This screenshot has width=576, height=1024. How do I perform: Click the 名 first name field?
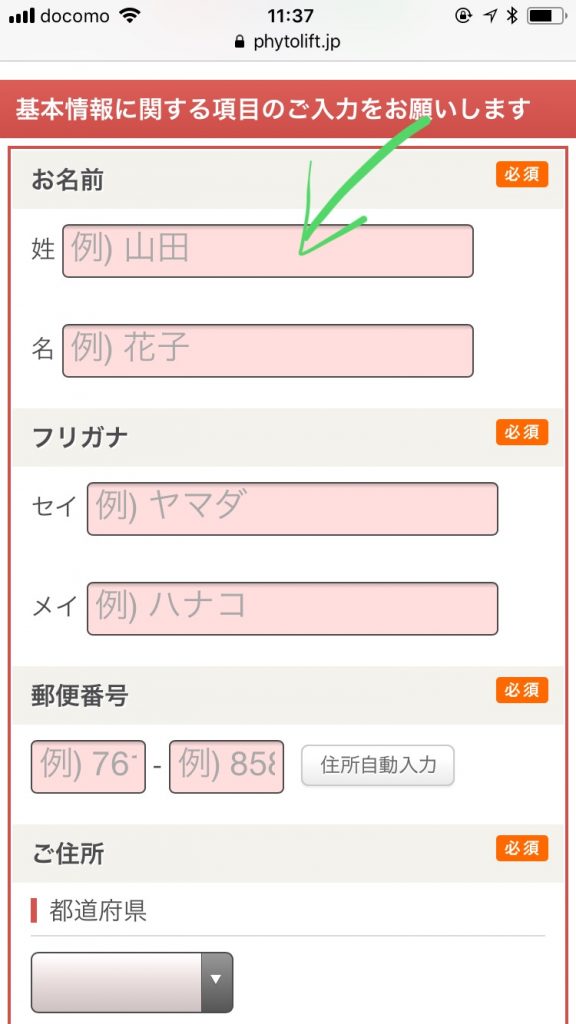pyautogui.click(x=268, y=351)
